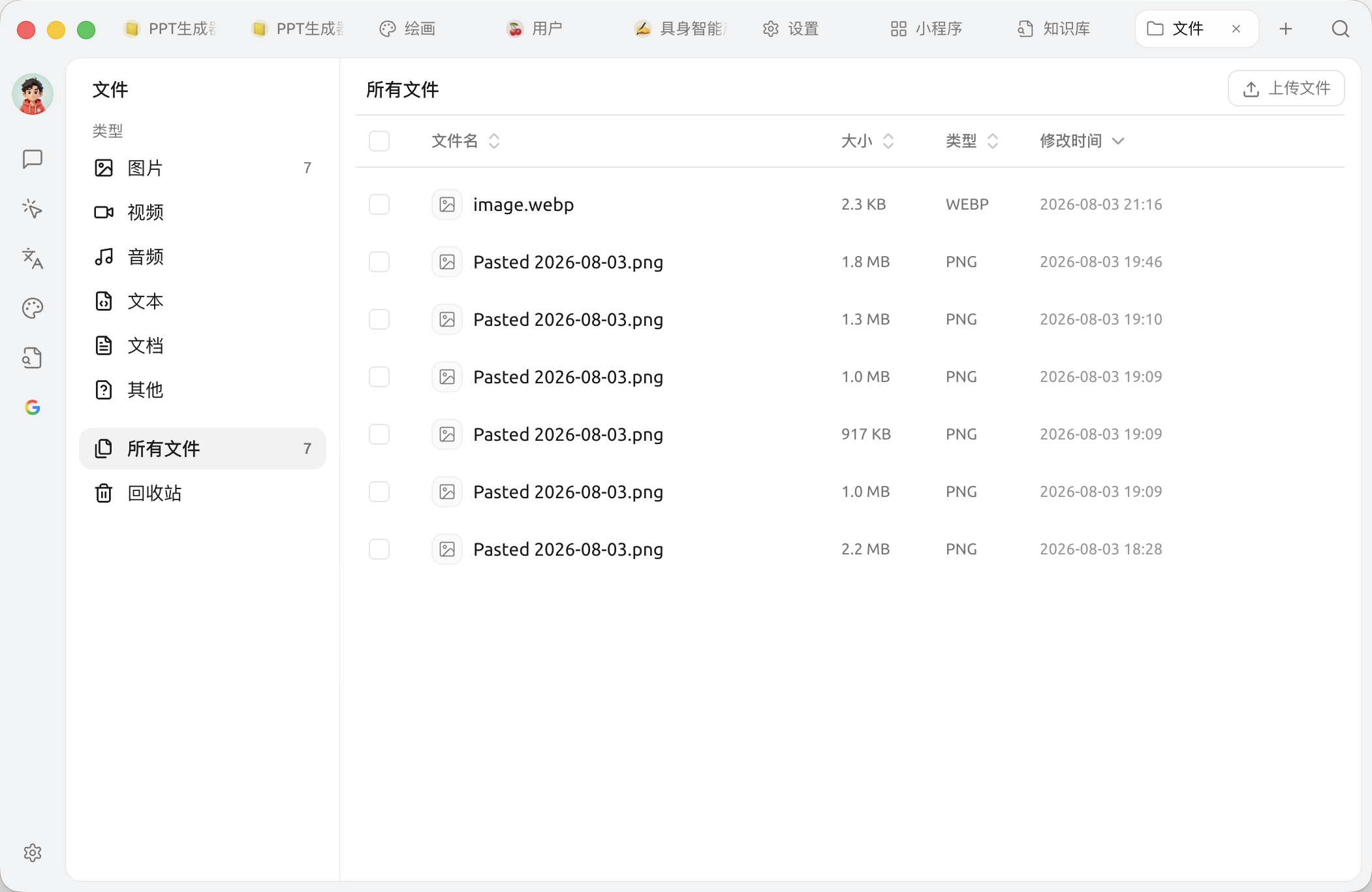Click the 上传文件 upload button
1372x892 pixels.
click(x=1286, y=88)
